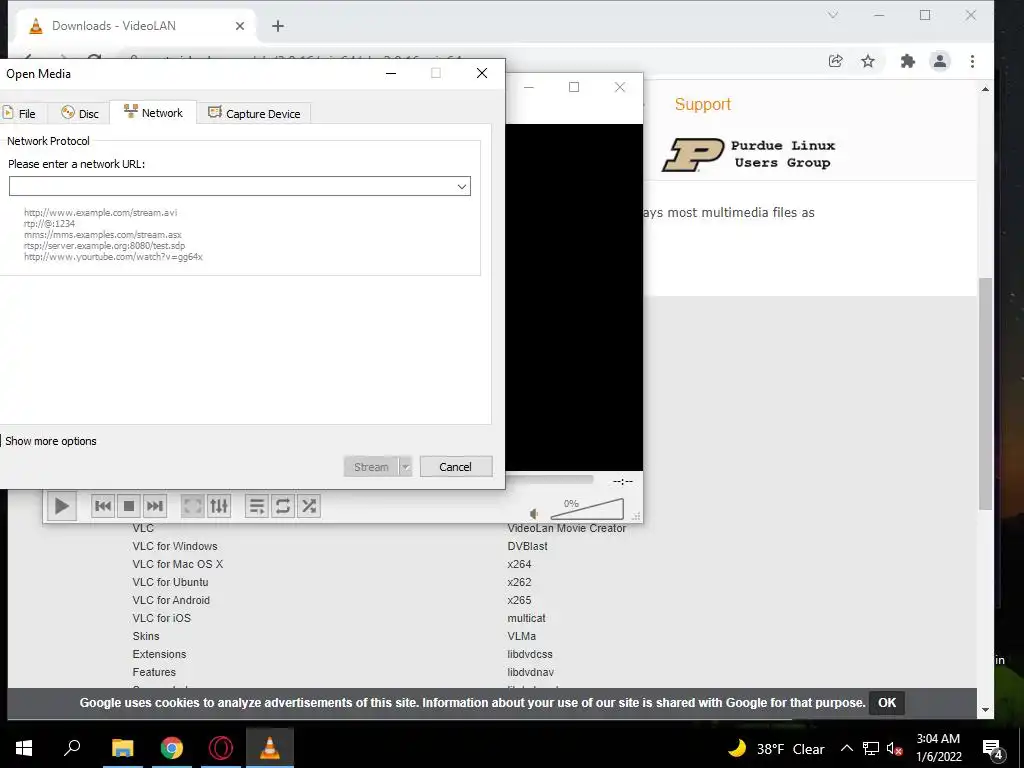Open VideoLan Movie Creator link
1024x768 pixels.
tap(567, 528)
